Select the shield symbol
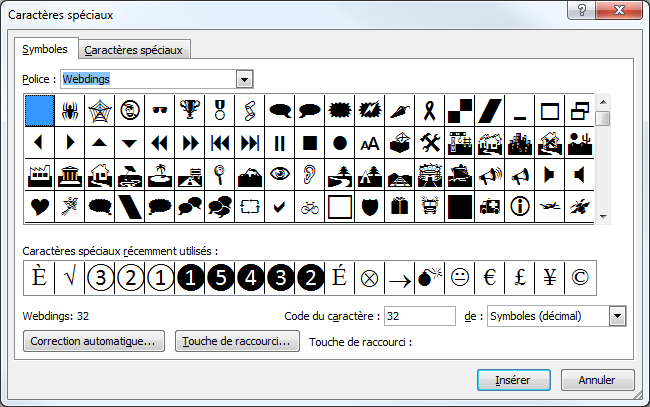 370,206
